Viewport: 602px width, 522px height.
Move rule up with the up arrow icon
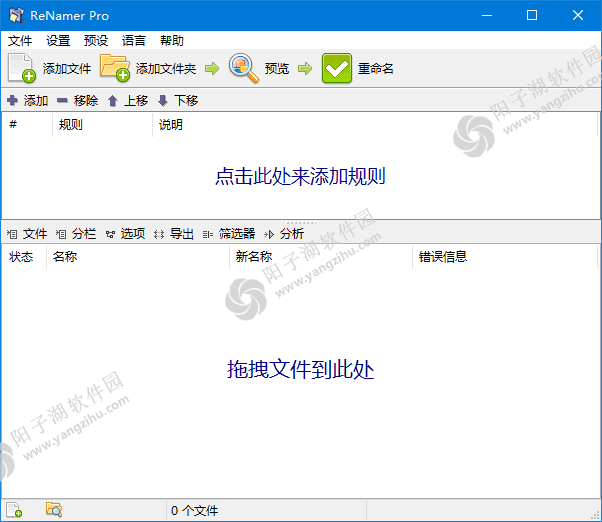click(112, 101)
